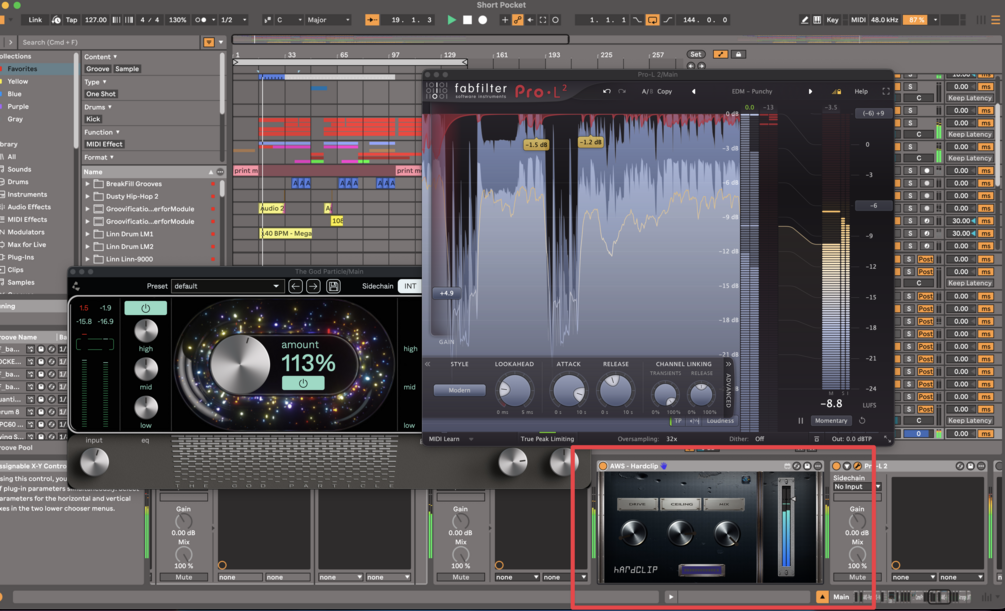
Task: Toggle the arrangement Loop switch
Action: [x=652, y=20]
